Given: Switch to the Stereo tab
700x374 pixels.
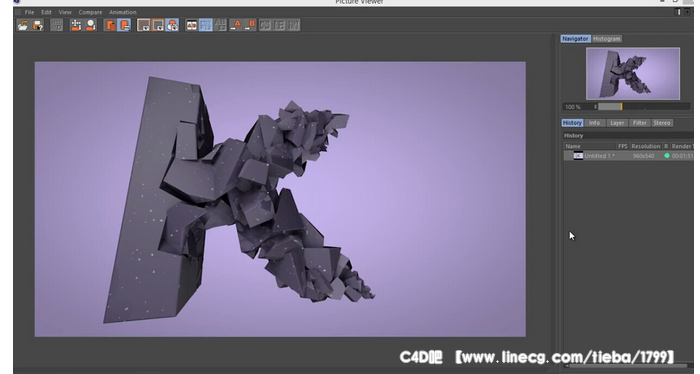Looking at the screenshot, I should (x=662, y=123).
